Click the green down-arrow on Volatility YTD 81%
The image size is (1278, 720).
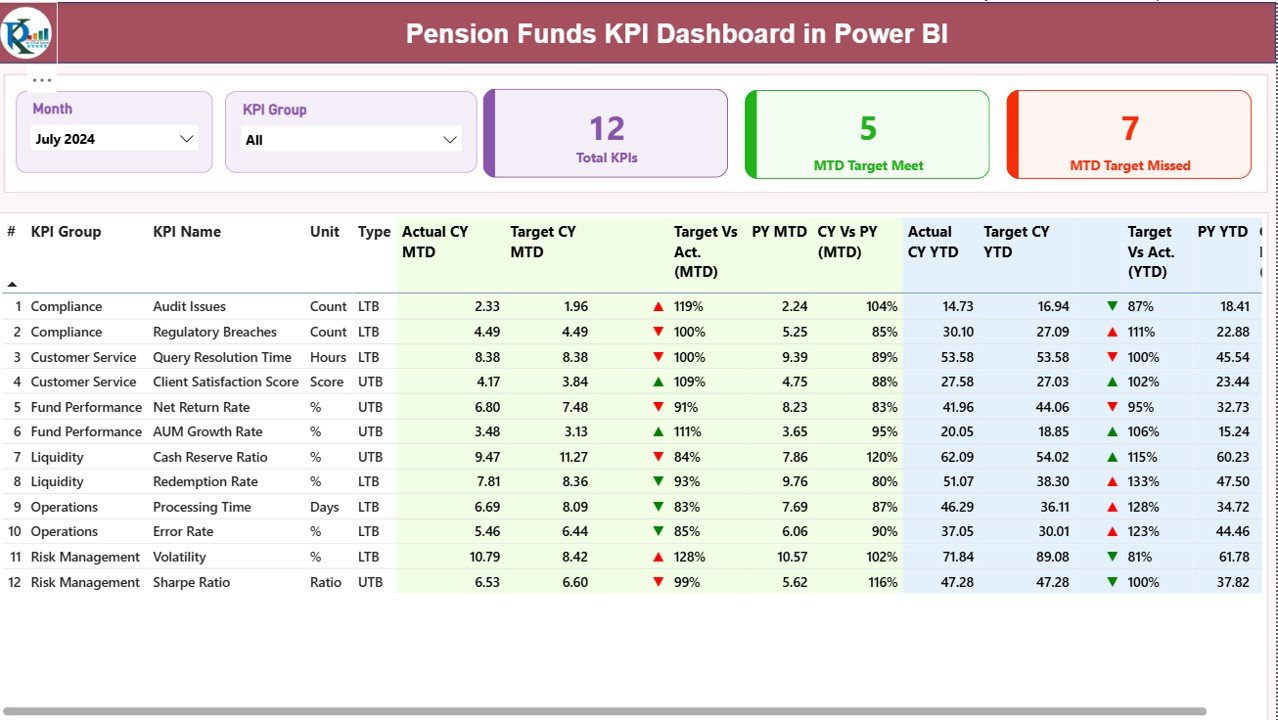1113,556
